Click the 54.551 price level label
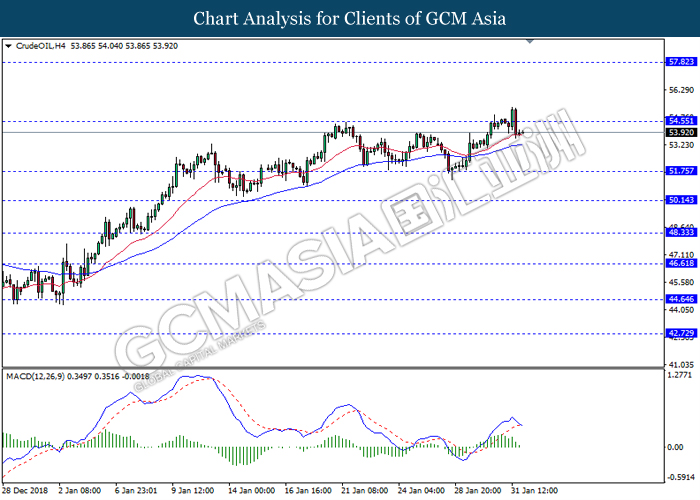The image size is (700, 500). (x=681, y=121)
